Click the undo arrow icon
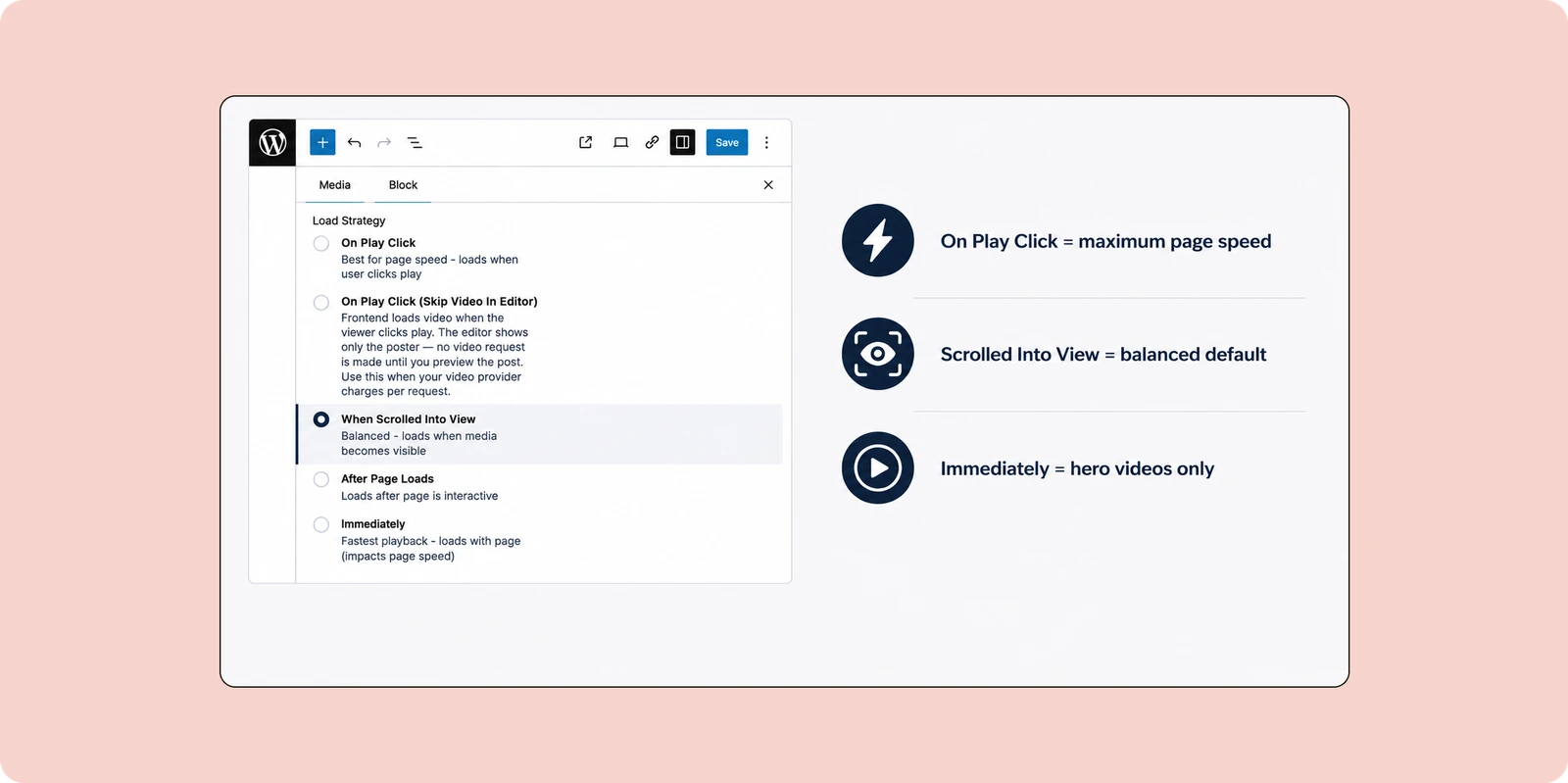This screenshot has width=1568, height=783. pyautogui.click(x=354, y=142)
